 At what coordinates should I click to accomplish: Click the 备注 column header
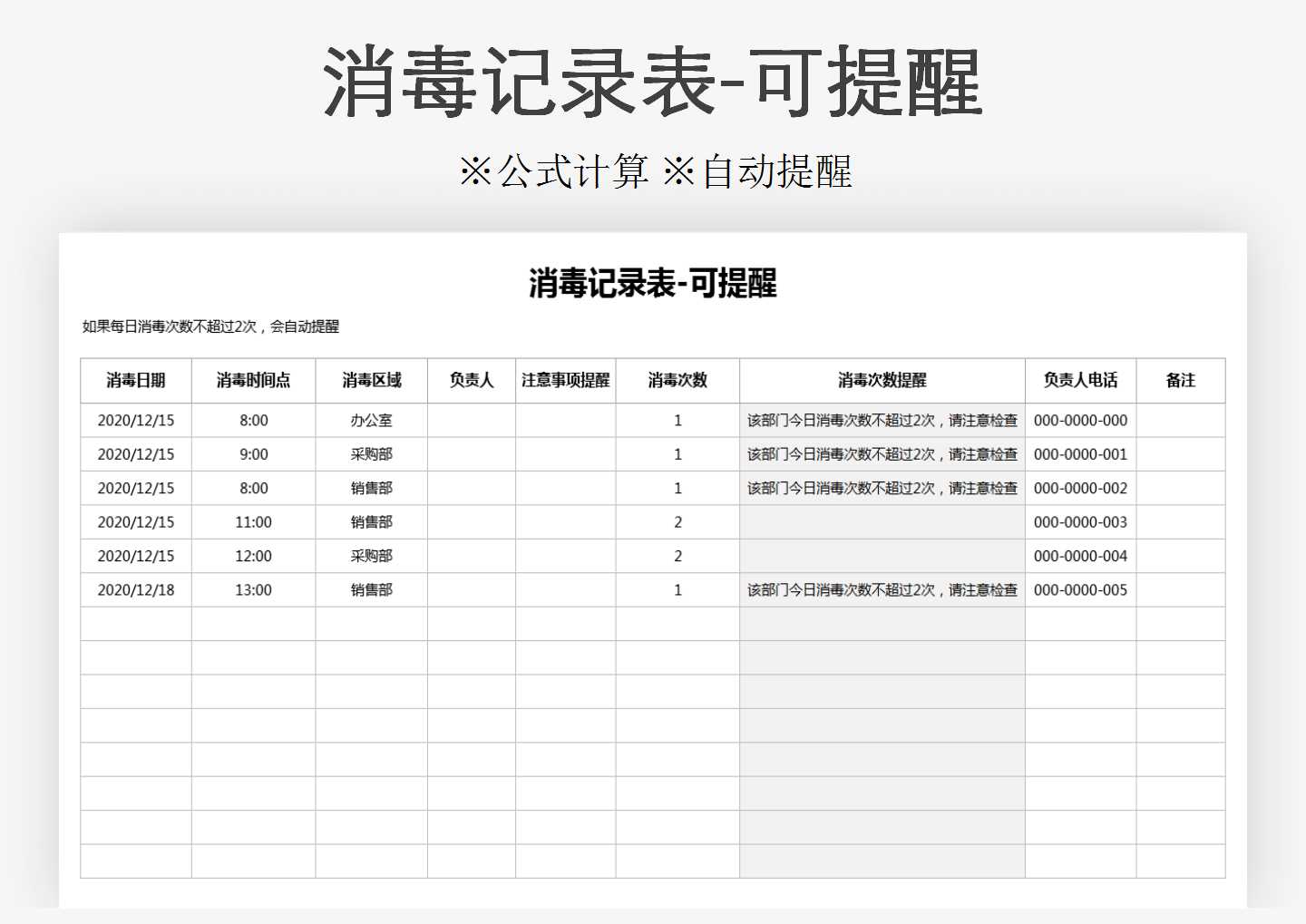[1180, 380]
